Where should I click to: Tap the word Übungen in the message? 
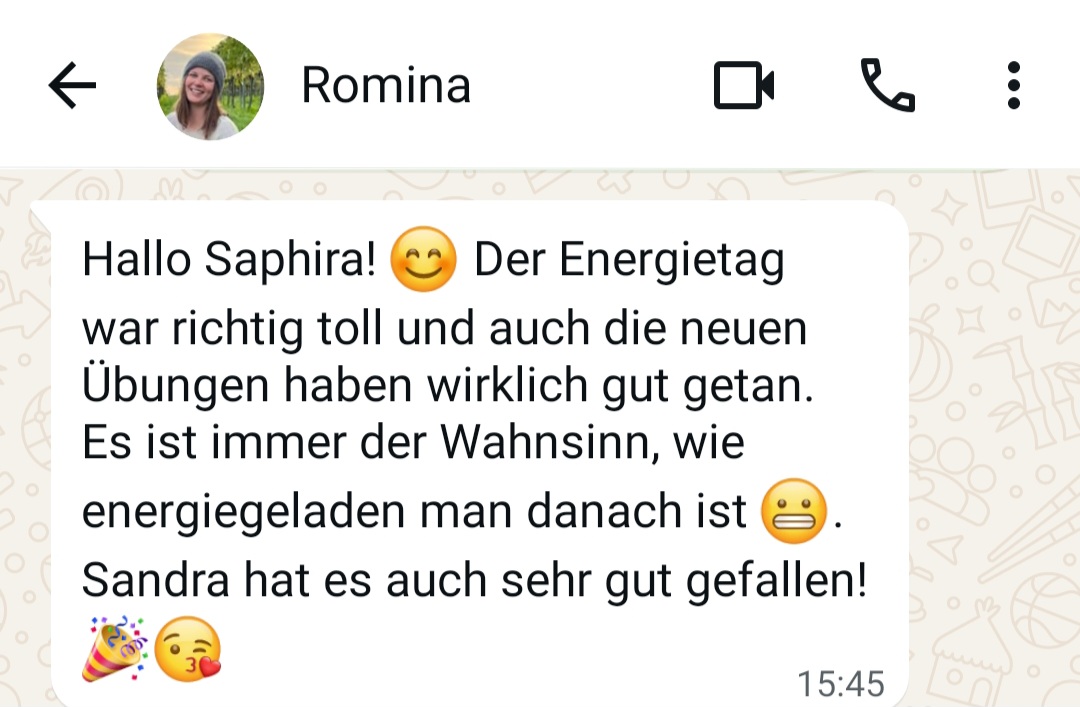click(175, 383)
